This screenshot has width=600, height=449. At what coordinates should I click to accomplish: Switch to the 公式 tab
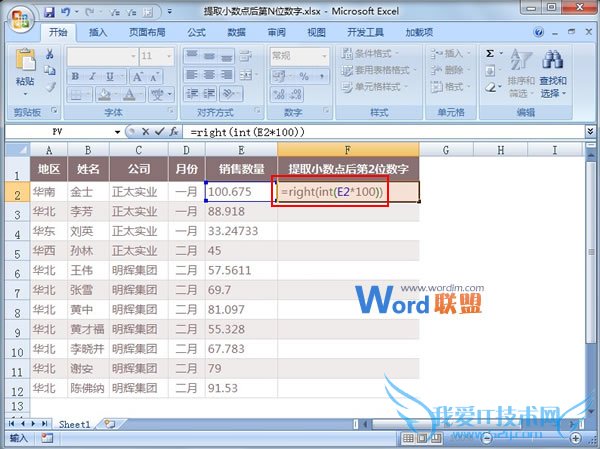[x=196, y=33]
